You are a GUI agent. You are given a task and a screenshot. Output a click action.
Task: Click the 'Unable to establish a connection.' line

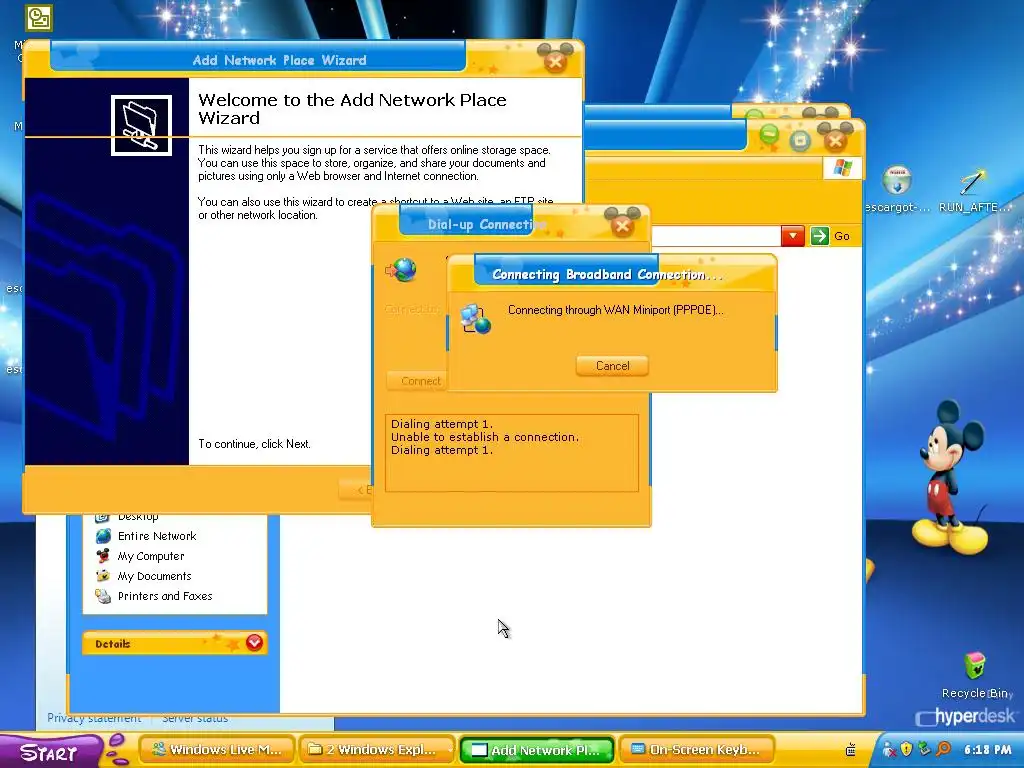[x=485, y=437]
